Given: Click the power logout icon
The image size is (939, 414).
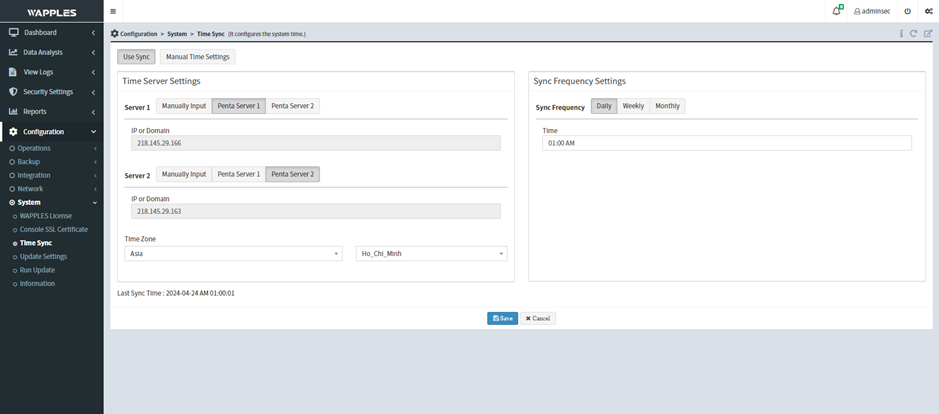Looking at the screenshot, I should [907, 11].
